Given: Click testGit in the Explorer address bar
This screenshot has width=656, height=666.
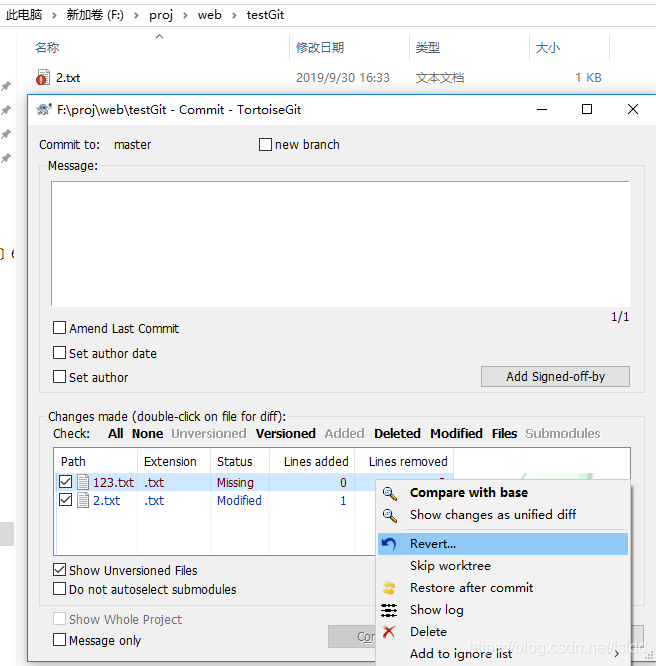Looking at the screenshot, I should tap(265, 15).
